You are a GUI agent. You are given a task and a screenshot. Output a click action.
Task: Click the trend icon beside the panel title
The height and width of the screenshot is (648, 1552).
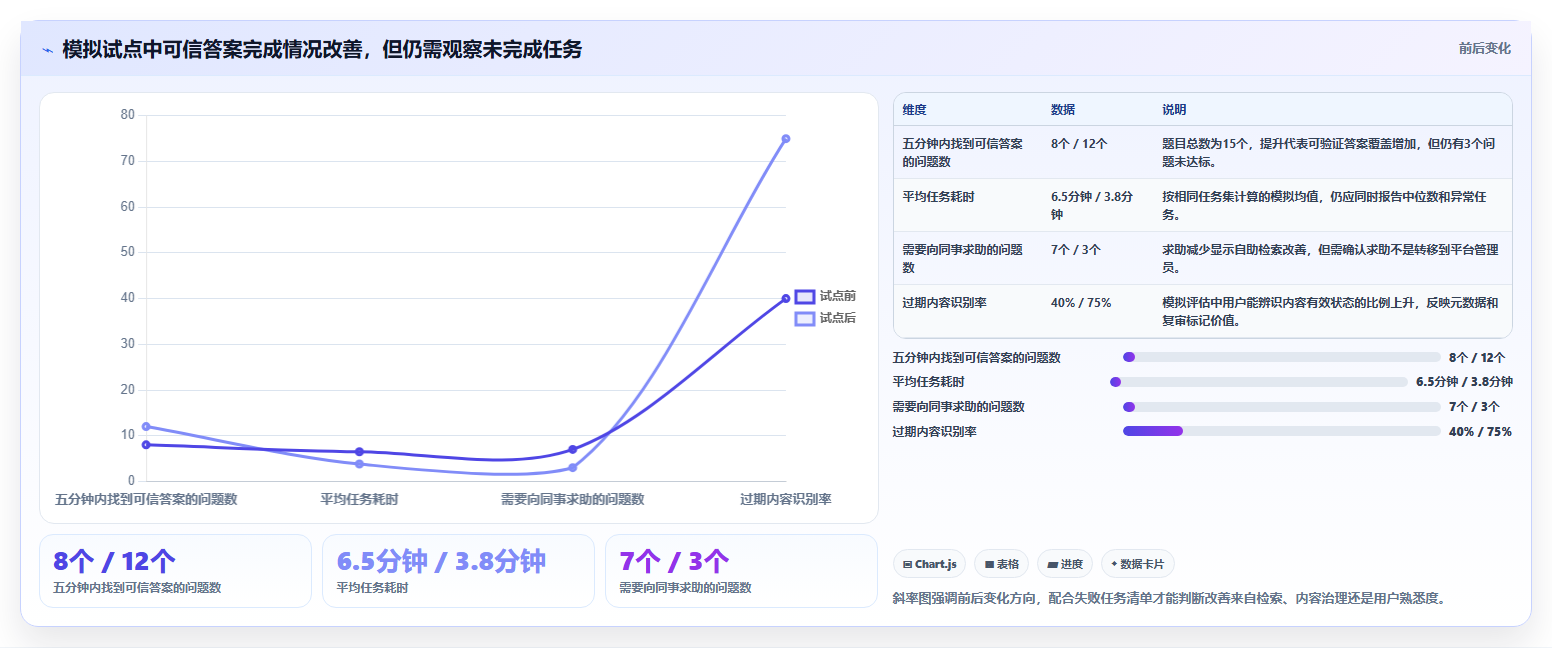click(47, 50)
